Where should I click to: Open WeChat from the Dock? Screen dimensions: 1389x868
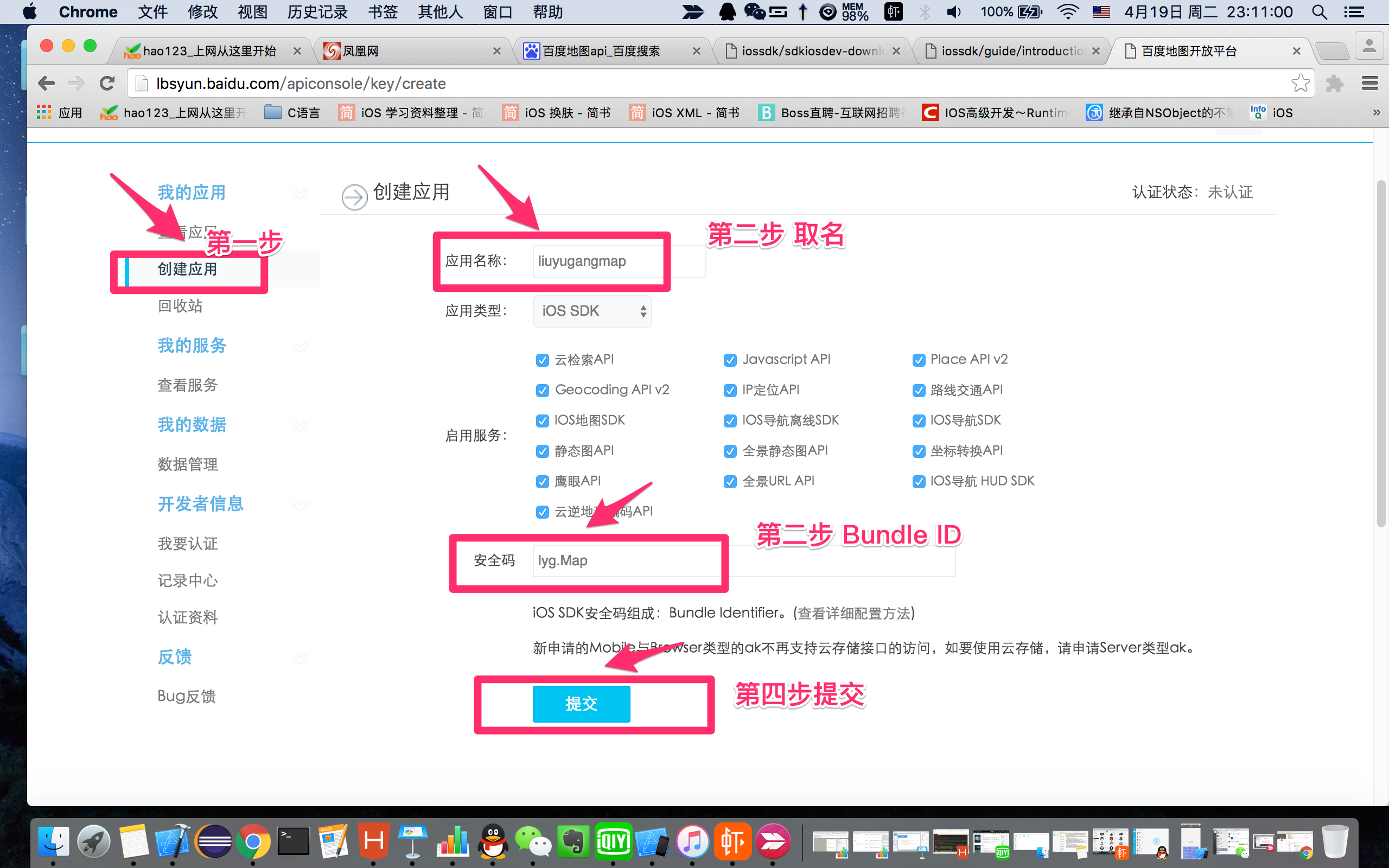533,841
